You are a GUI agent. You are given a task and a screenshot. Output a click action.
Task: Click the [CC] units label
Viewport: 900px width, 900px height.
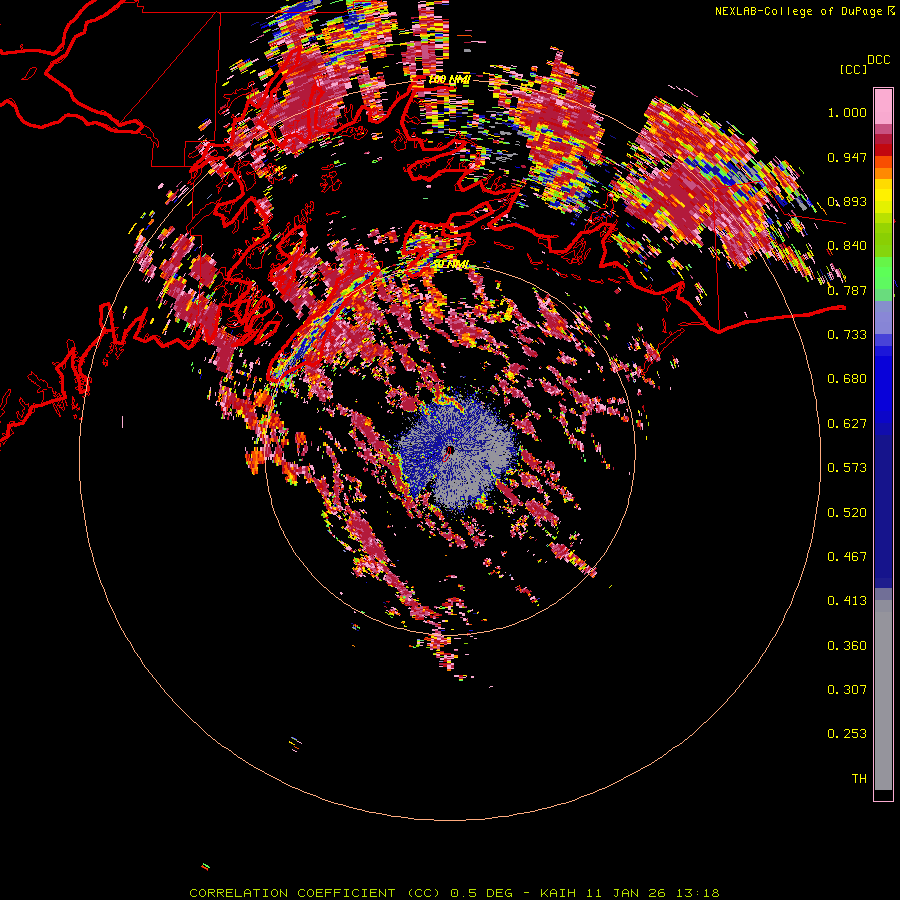(854, 69)
